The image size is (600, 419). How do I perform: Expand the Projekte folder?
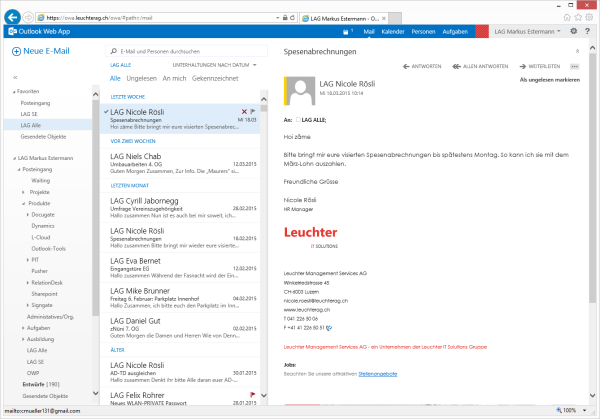tap(23, 192)
